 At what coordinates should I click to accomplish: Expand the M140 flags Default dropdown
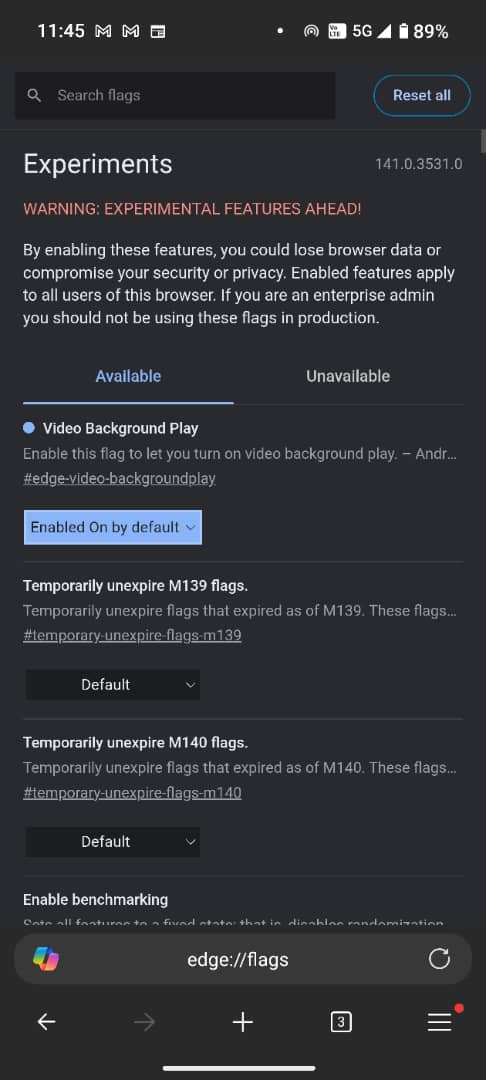coord(113,842)
